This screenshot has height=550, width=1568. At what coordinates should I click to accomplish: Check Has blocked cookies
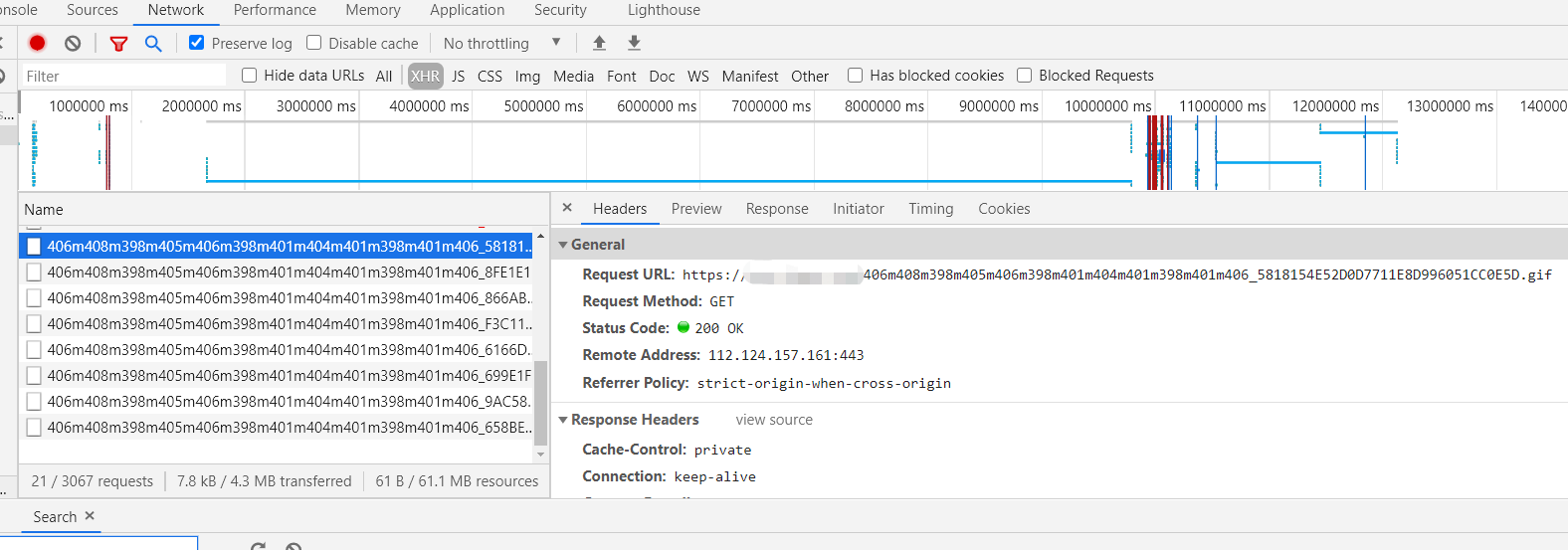(856, 76)
